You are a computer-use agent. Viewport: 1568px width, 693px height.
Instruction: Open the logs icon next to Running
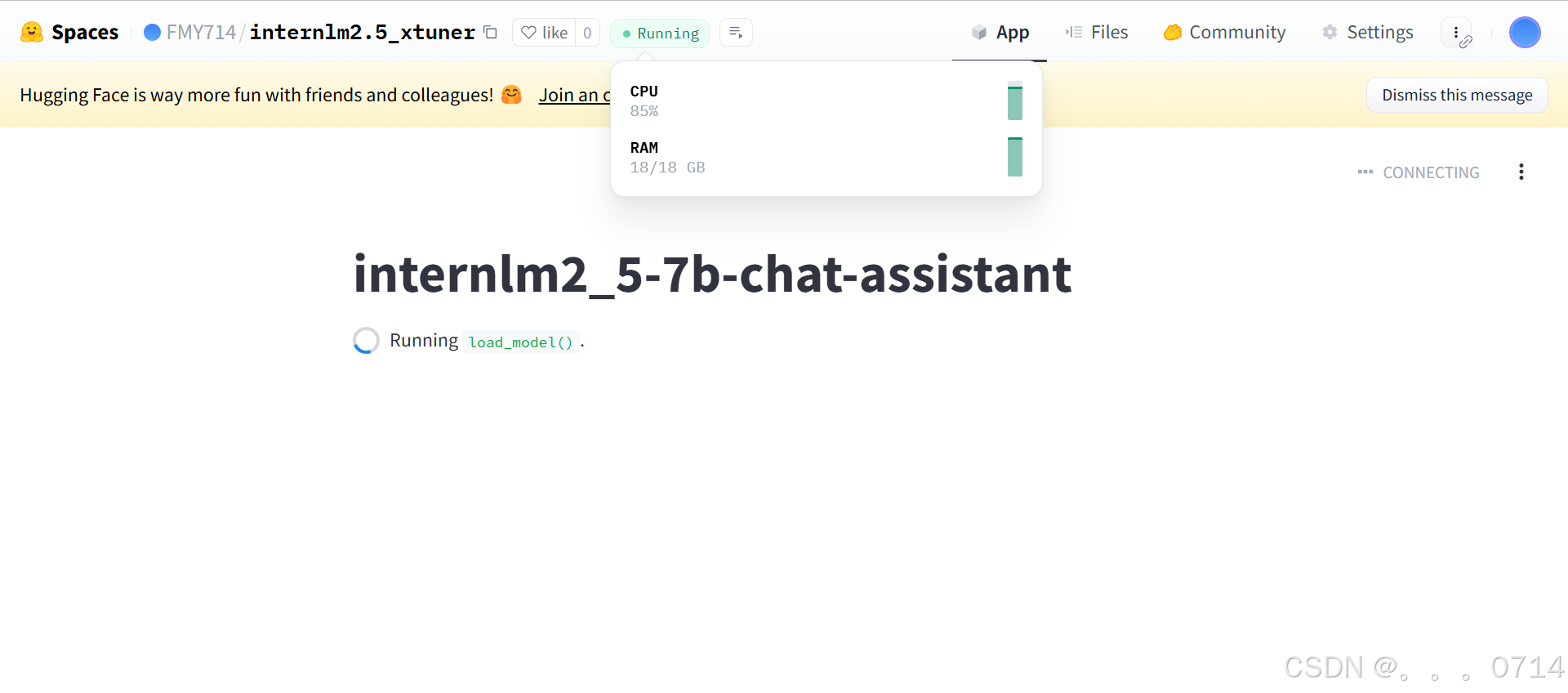[x=736, y=33]
